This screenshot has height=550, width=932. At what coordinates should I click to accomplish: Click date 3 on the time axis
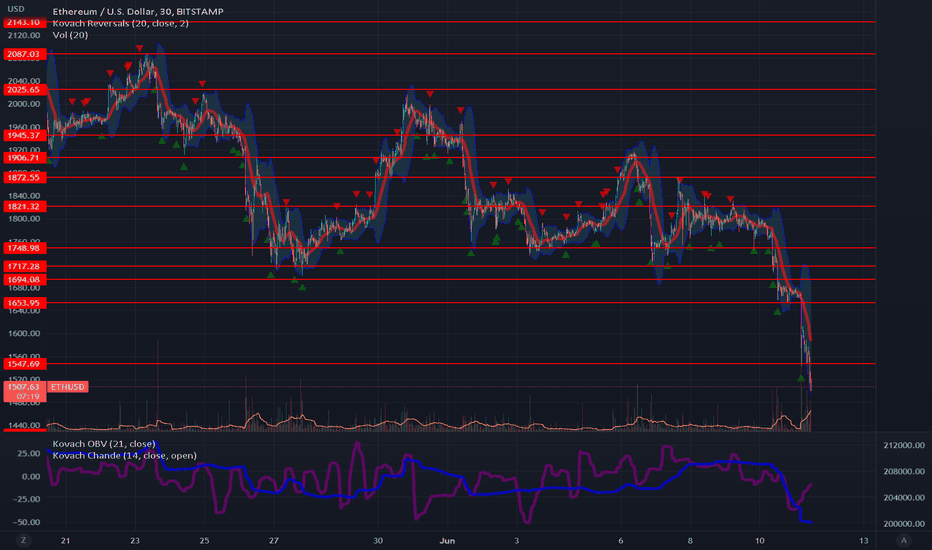click(517, 540)
